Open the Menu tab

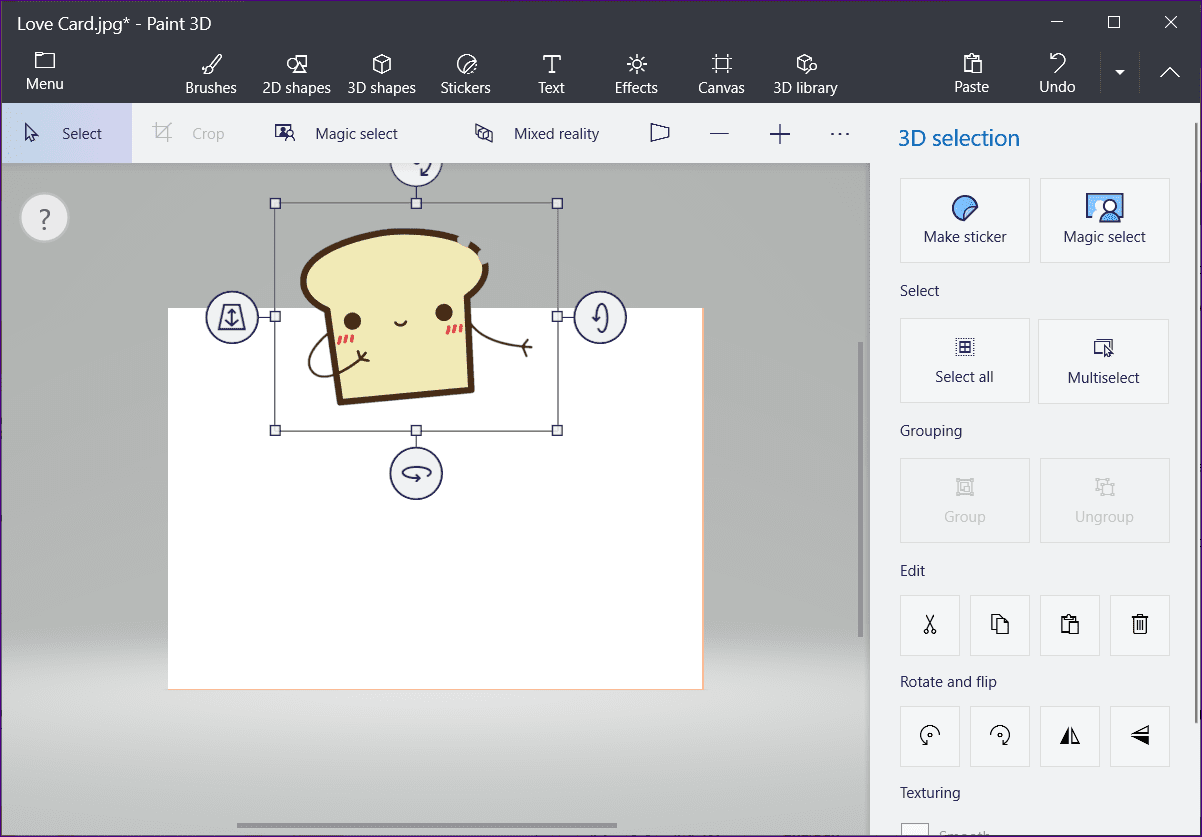(45, 72)
